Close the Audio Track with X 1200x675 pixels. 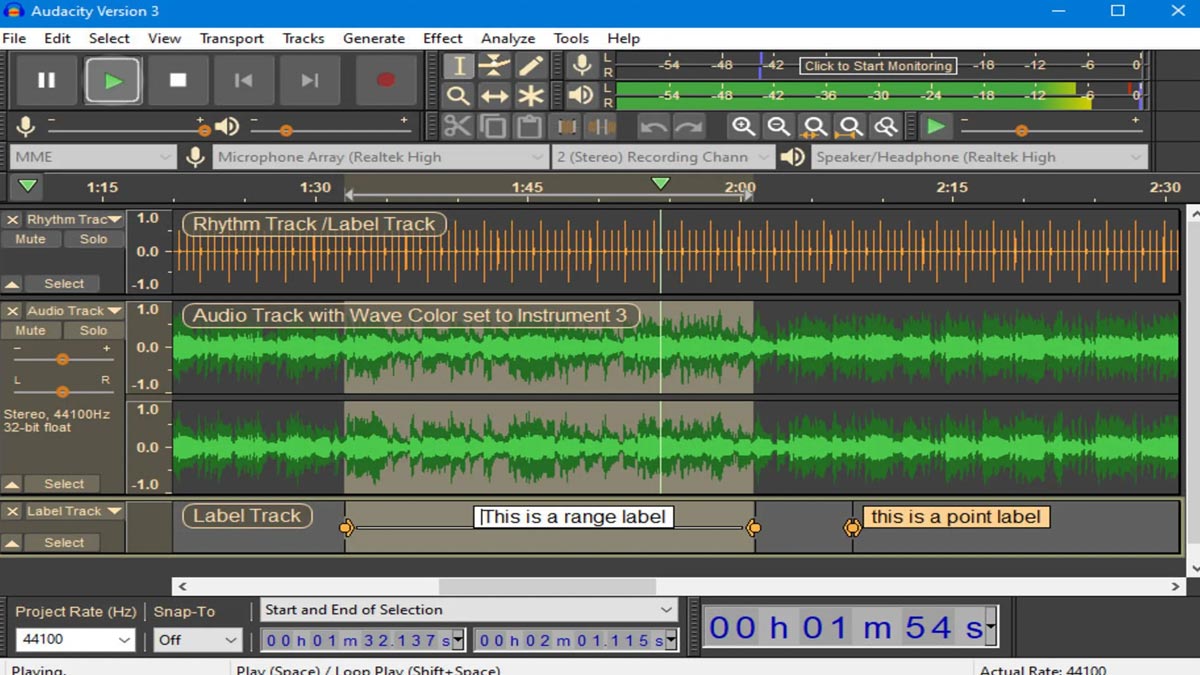pos(12,311)
